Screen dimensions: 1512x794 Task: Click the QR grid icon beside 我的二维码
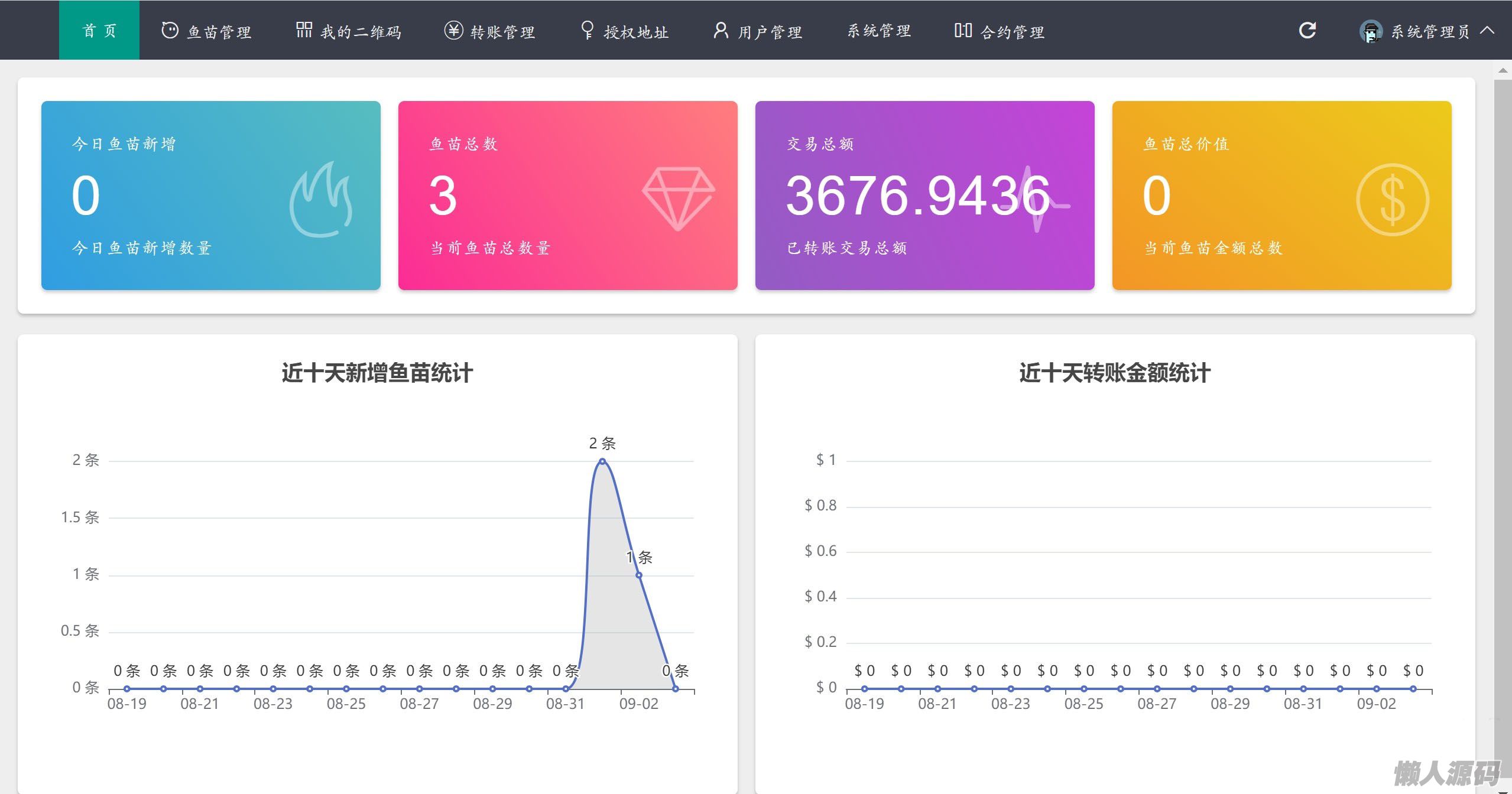tap(304, 30)
